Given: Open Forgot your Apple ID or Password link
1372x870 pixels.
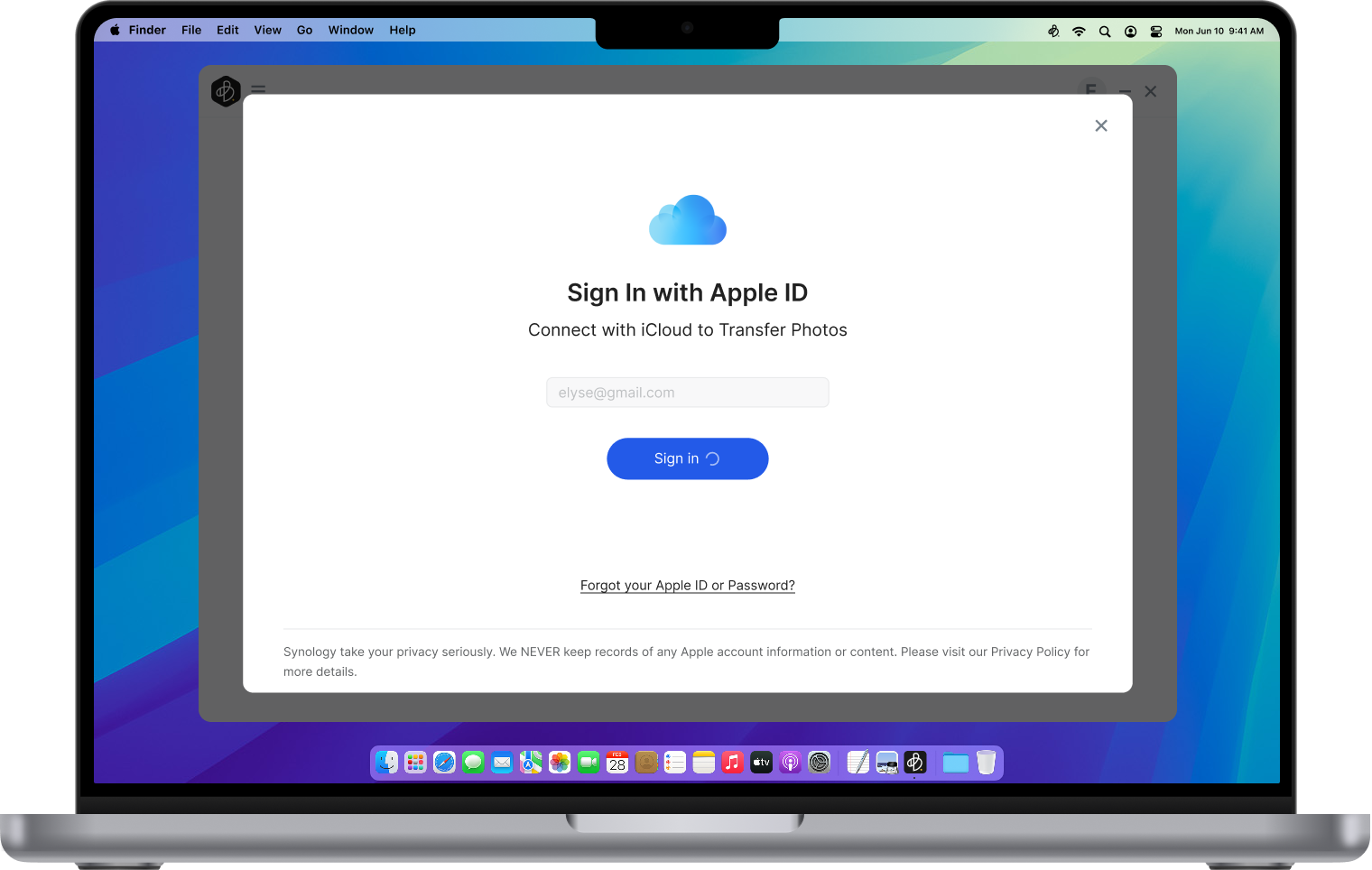Looking at the screenshot, I should (687, 586).
